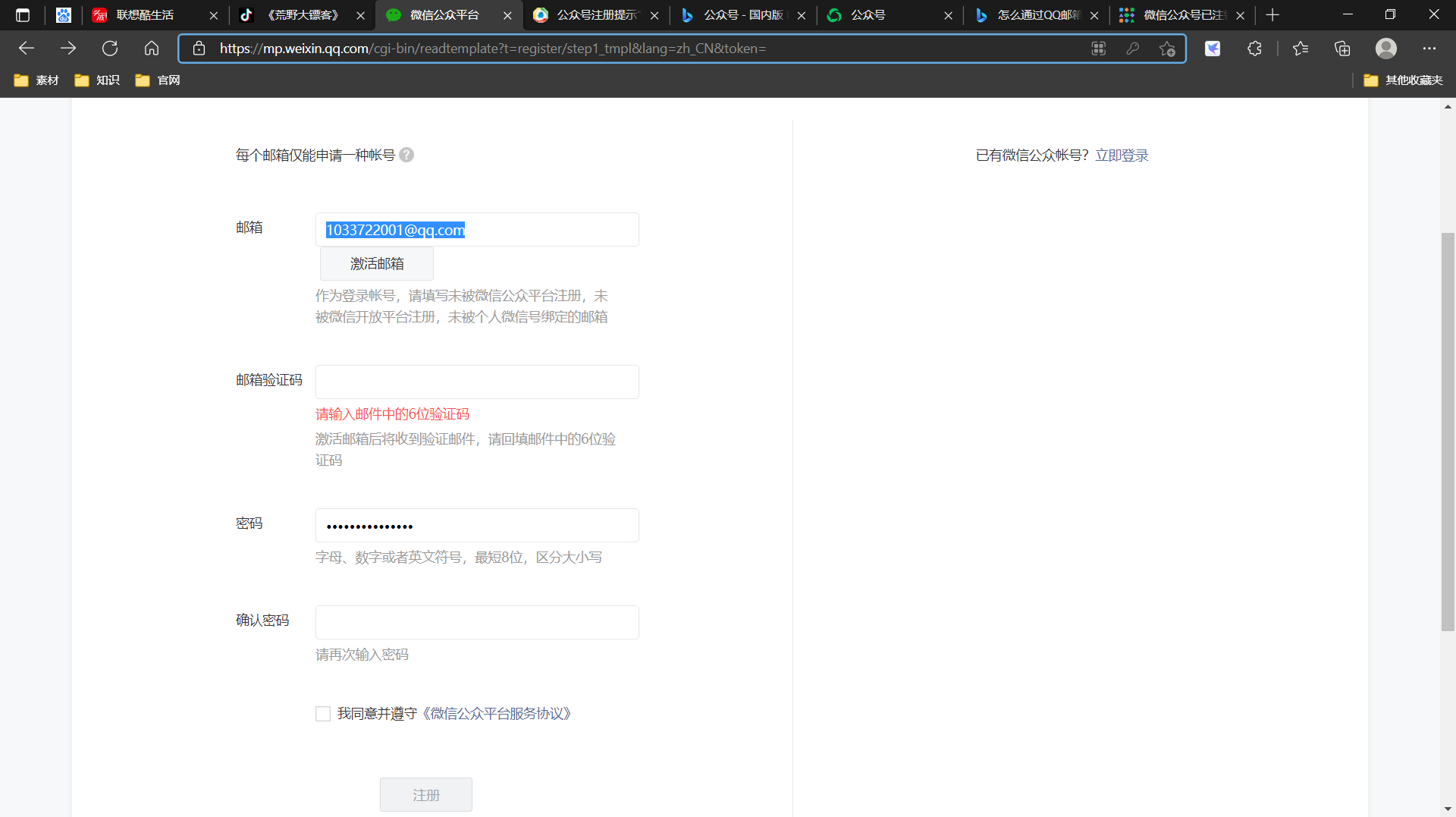Close the 《荒野大镖客》 tab
This screenshot has width=1456, height=817.
(x=361, y=15)
